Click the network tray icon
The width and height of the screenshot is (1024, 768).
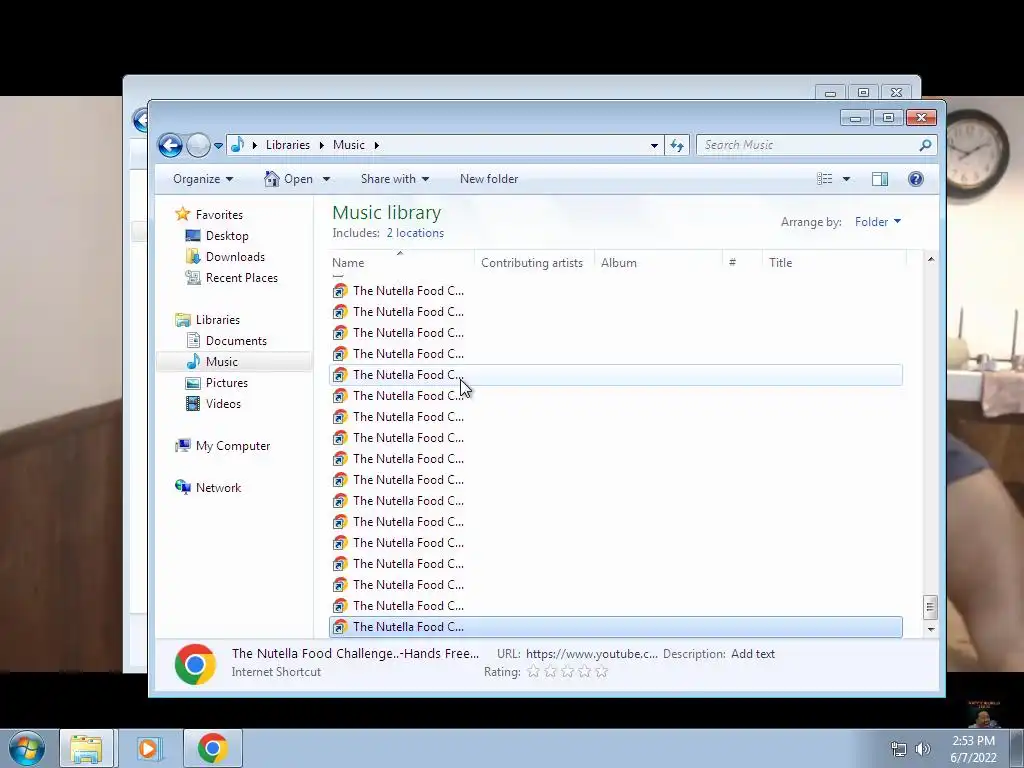[899, 749]
